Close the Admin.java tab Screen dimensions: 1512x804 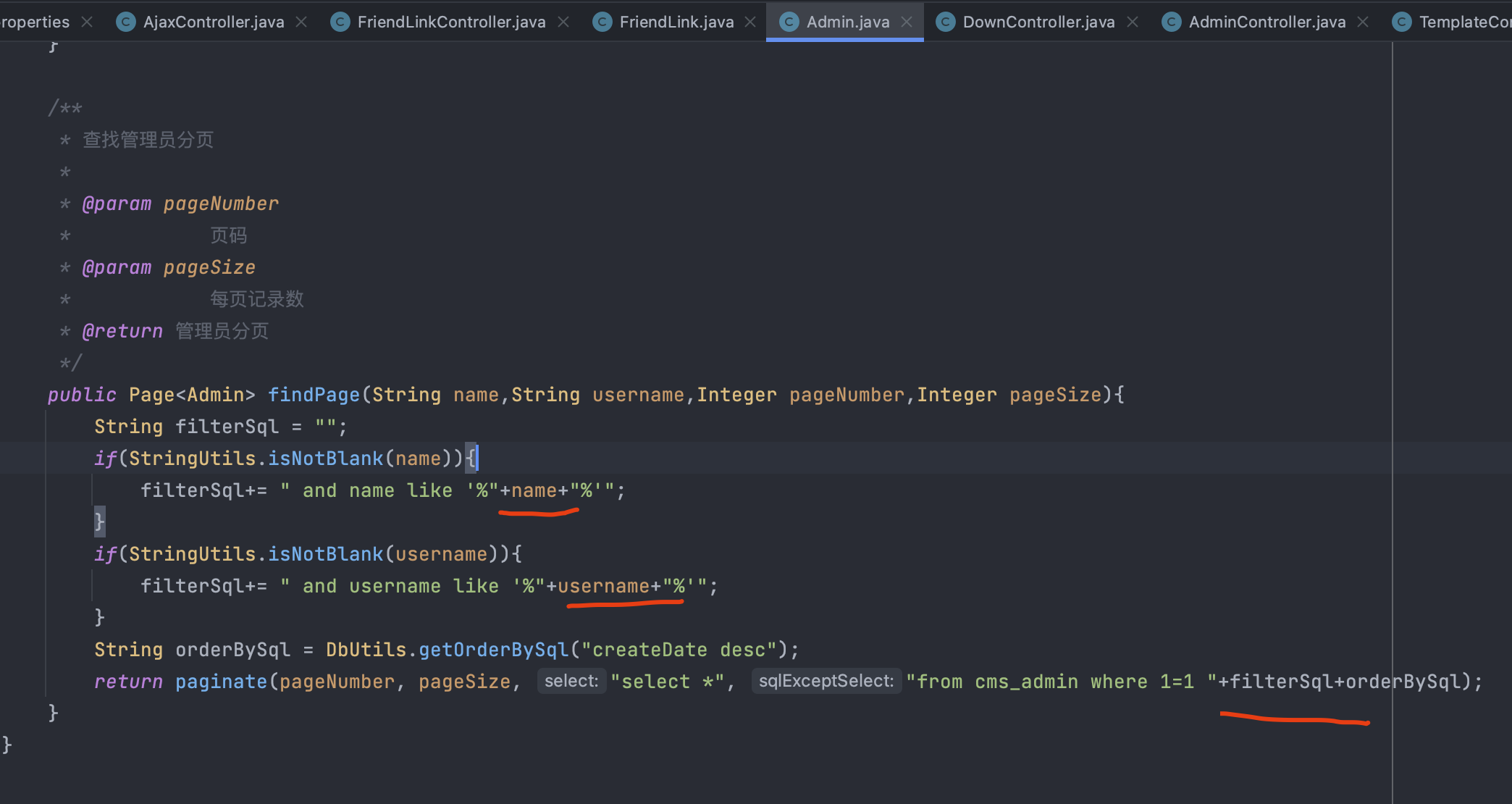[x=907, y=22]
